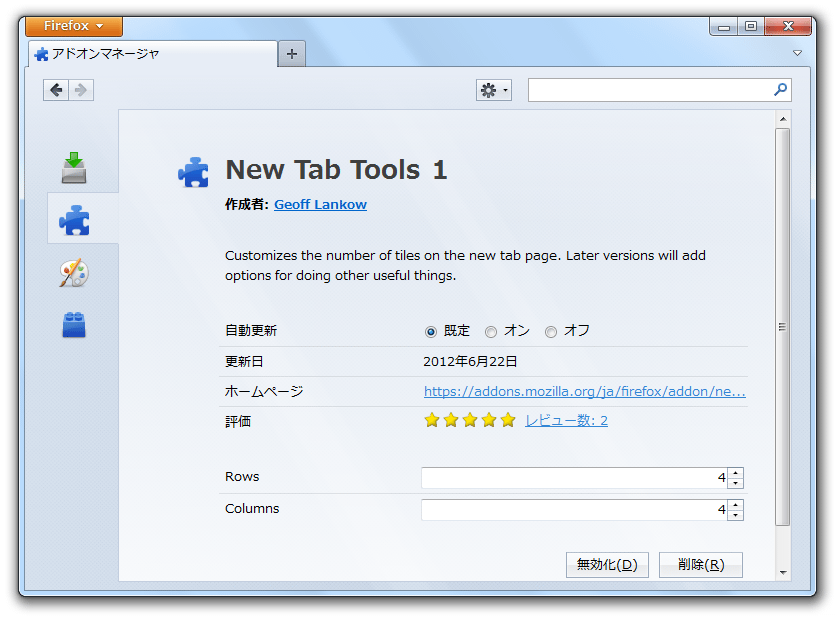Decrease the Columns value
837x618 pixels.
coord(736,515)
